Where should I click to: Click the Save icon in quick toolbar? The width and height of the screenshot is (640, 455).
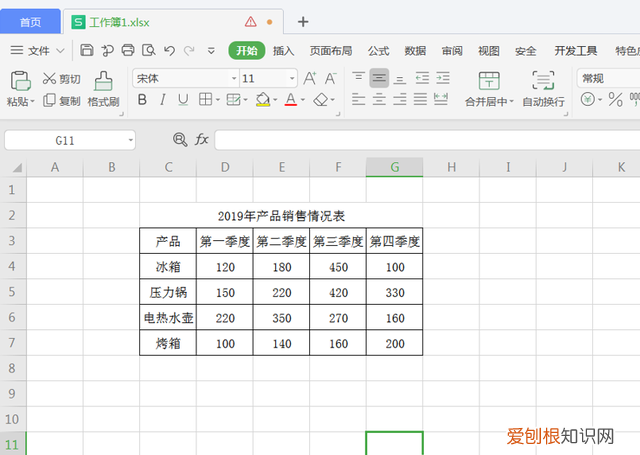[87, 50]
